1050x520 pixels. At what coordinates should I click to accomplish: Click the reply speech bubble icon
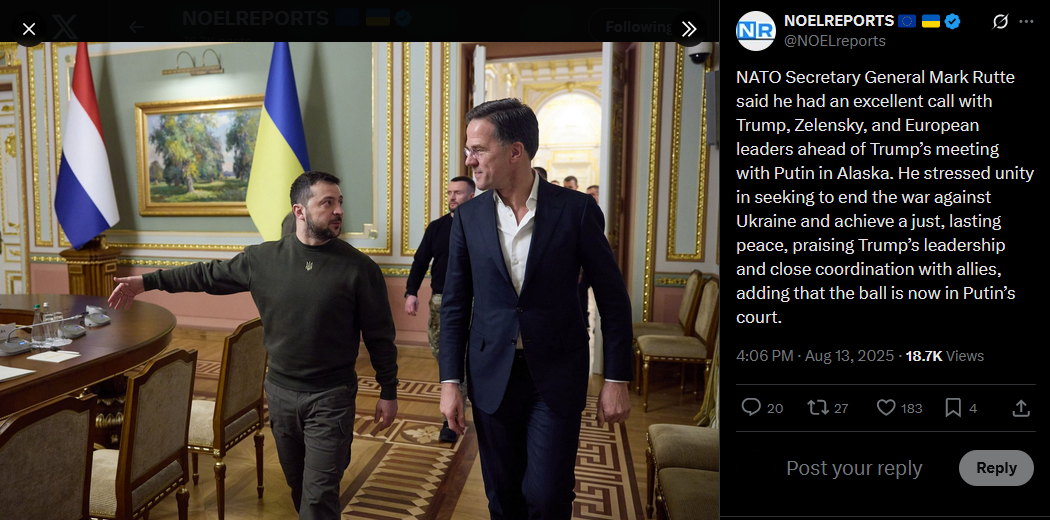point(751,407)
